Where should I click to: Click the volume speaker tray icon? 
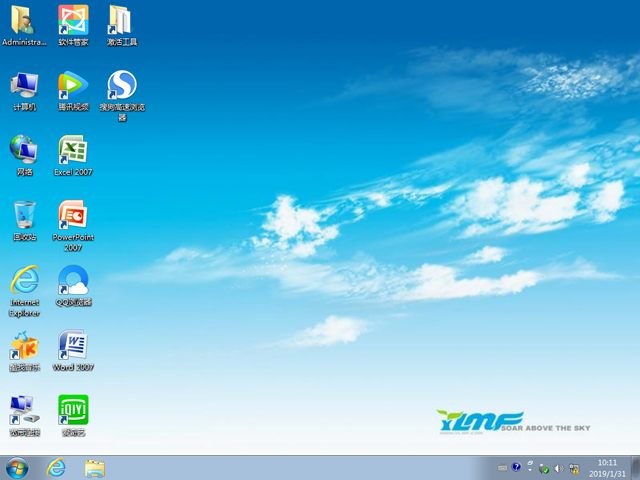click(558, 467)
